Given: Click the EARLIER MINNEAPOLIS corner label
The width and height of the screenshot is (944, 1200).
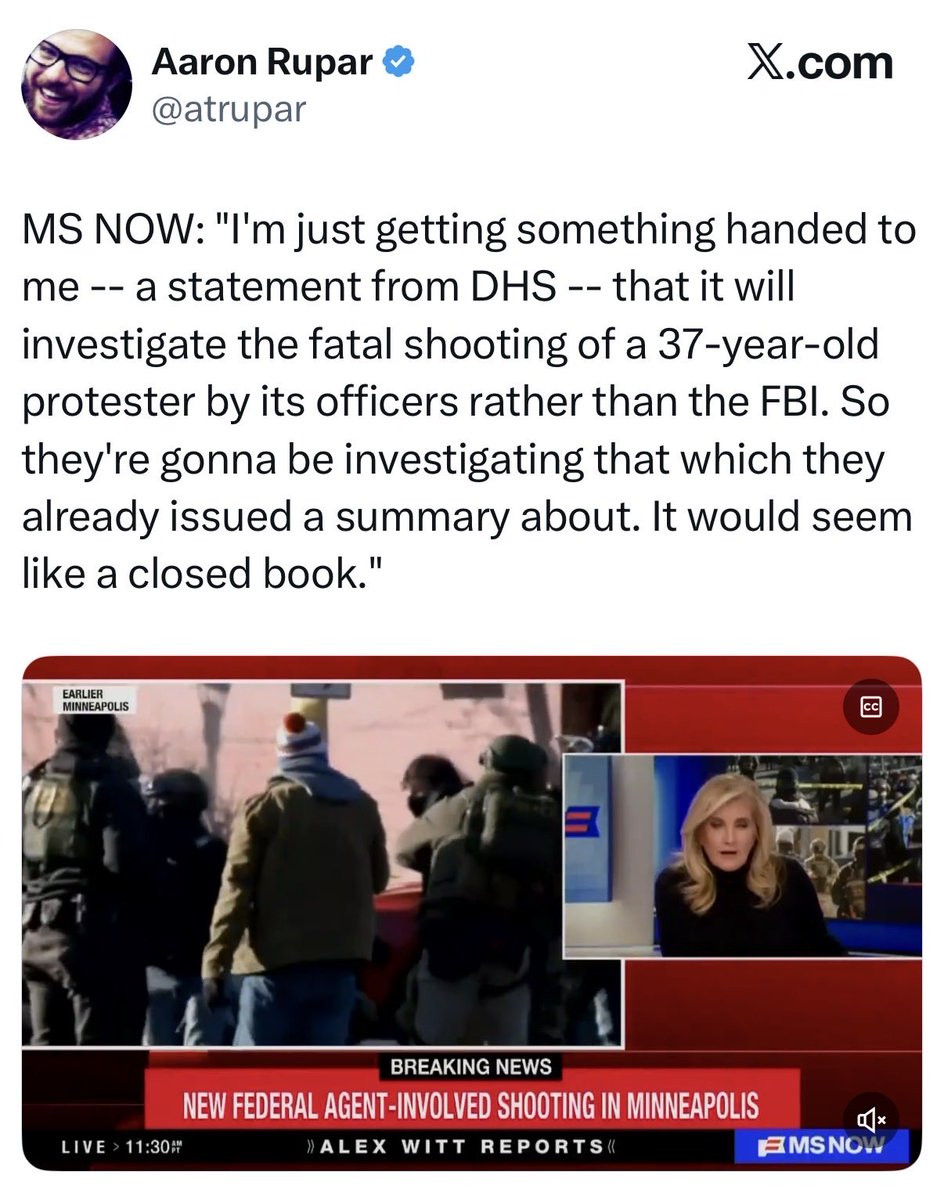Looking at the screenshot, I should (x=90, y=698).
